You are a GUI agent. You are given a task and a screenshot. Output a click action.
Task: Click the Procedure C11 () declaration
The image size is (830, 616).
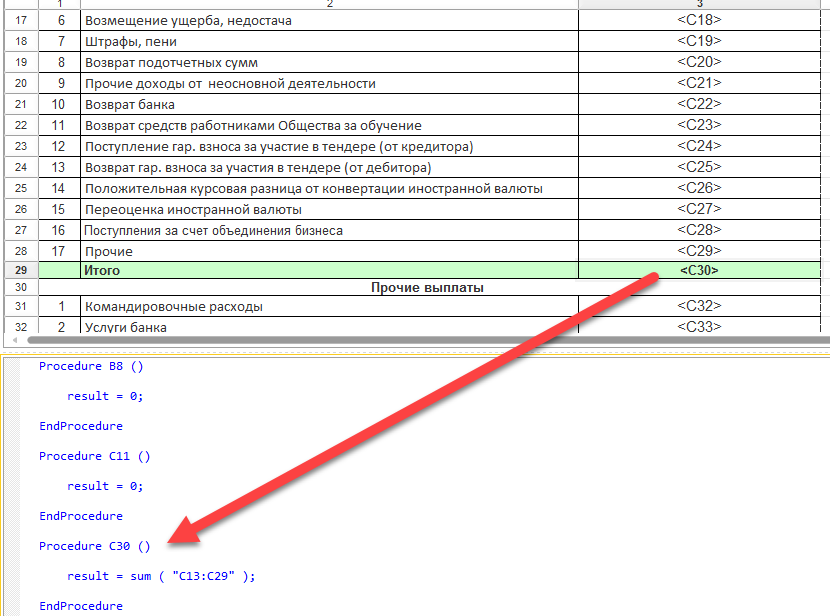click(94, 456)
